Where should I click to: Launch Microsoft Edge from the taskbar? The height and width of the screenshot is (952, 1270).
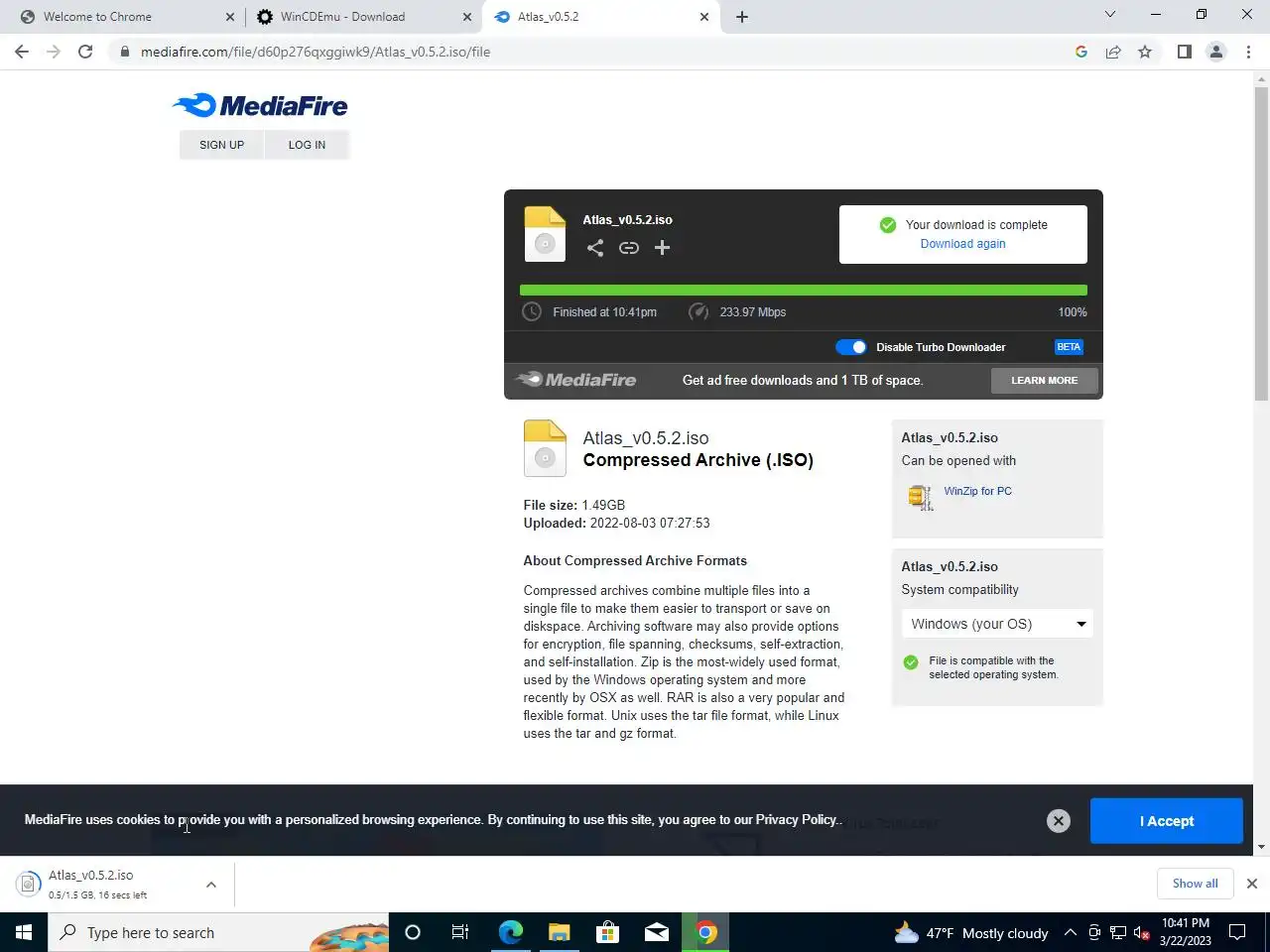[510, 932]
